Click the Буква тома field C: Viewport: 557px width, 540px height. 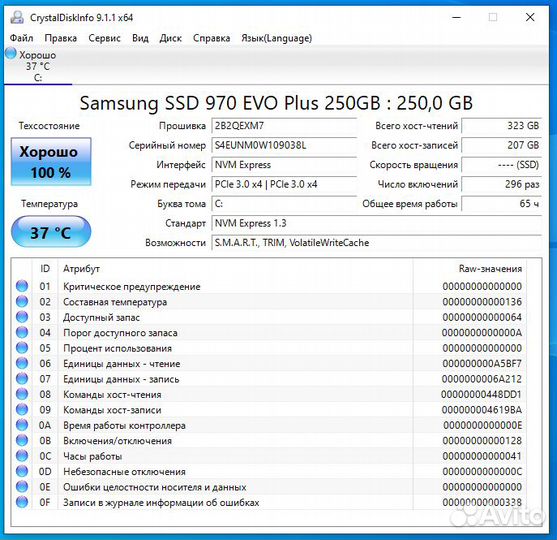point(284,204)
